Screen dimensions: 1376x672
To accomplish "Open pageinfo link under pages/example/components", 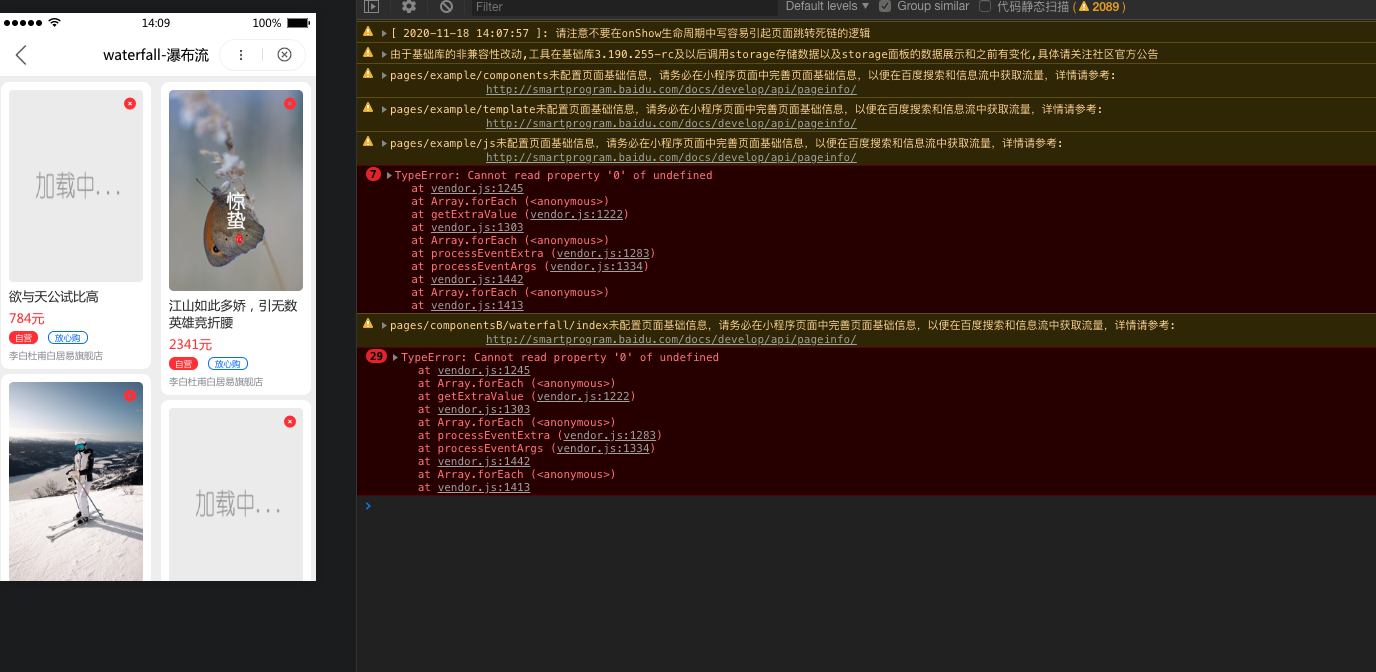I will [x=671, y=89].
